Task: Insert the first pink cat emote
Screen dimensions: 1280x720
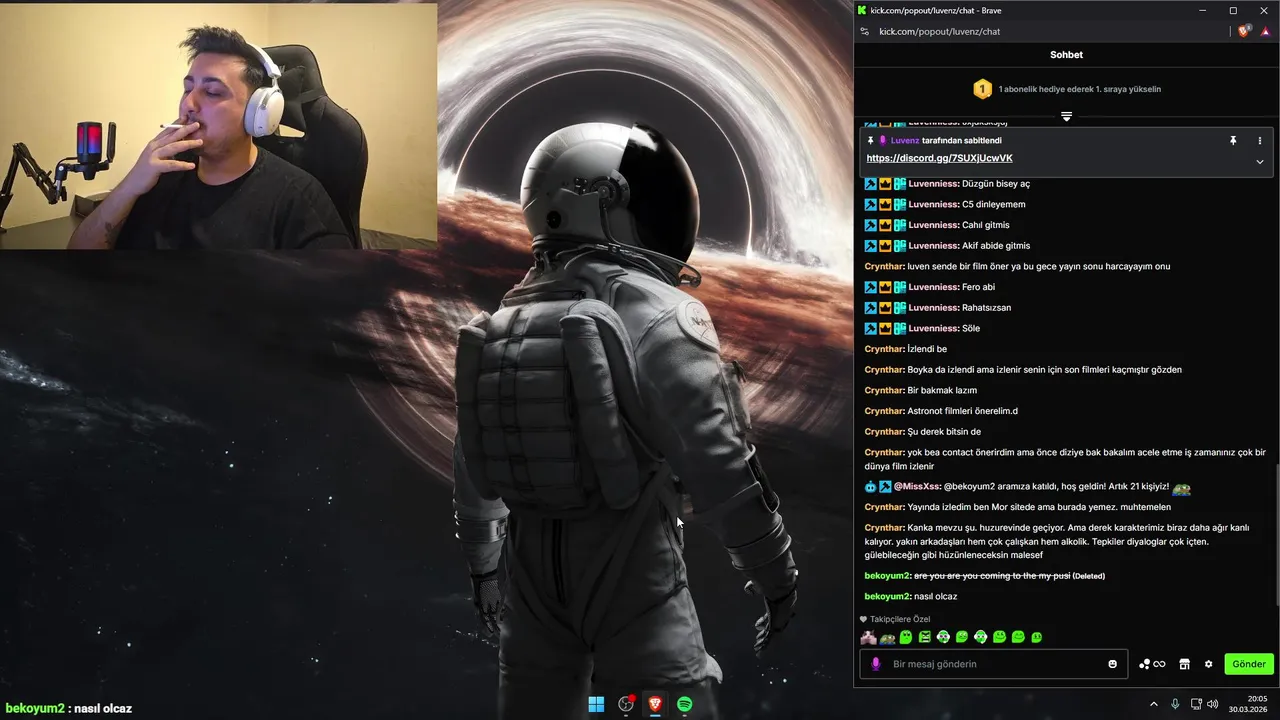Action: point(868,637)
